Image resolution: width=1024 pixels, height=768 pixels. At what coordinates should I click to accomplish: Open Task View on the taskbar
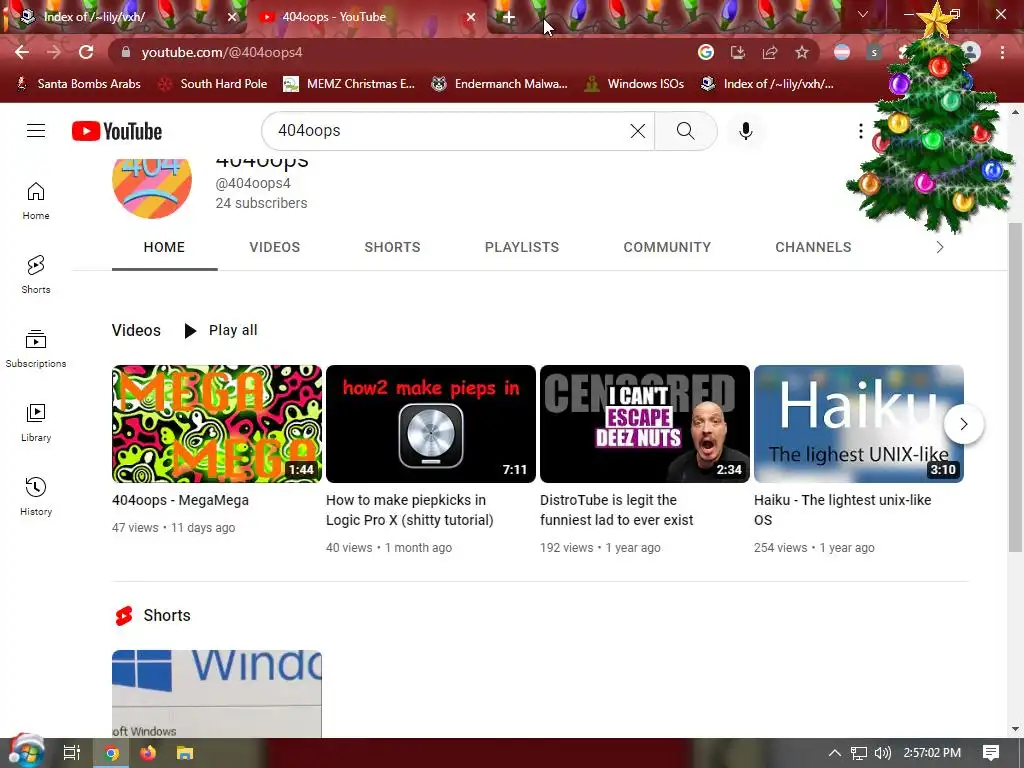pos(71,753)
